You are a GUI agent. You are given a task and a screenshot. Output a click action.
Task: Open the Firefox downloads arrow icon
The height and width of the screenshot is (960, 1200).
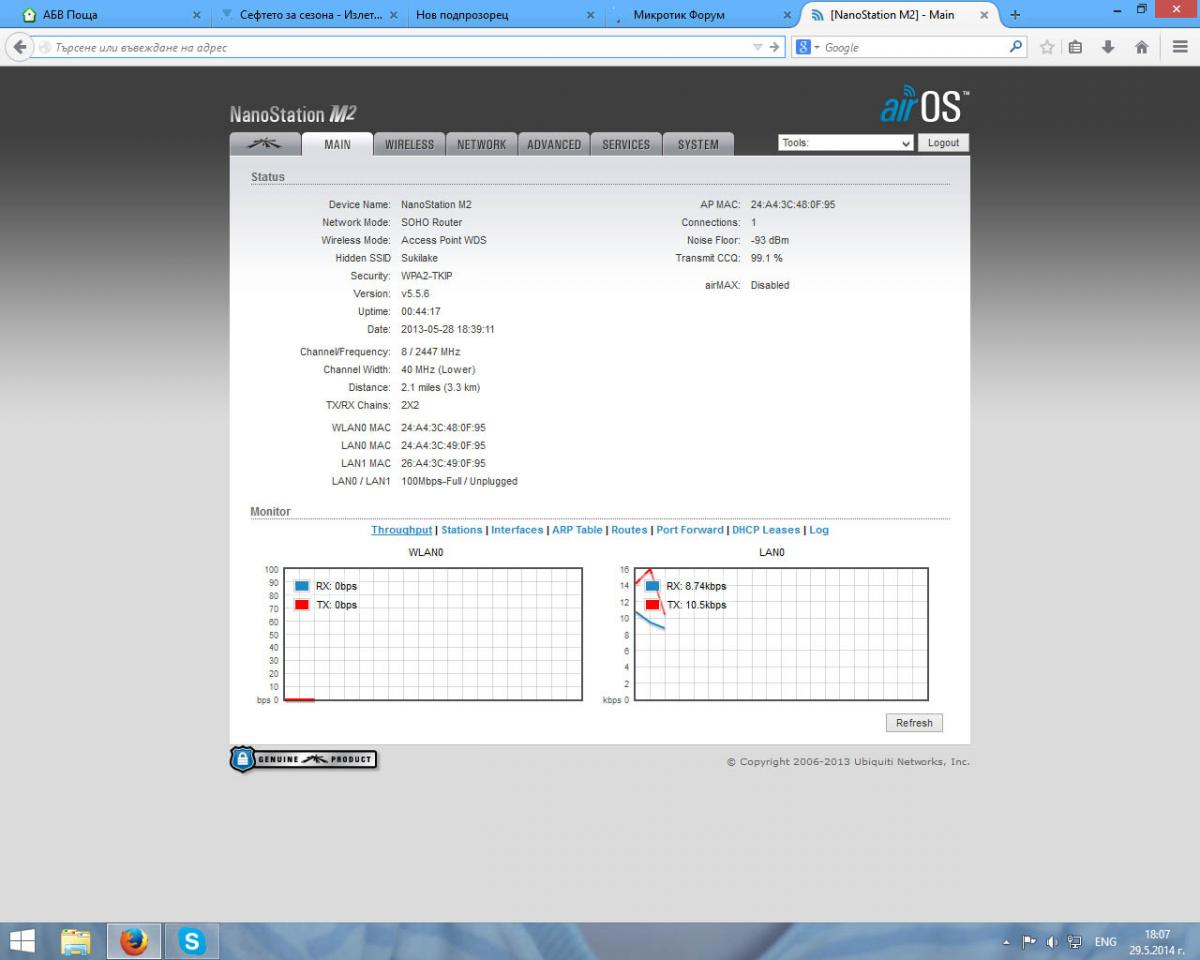[1108, 47]
